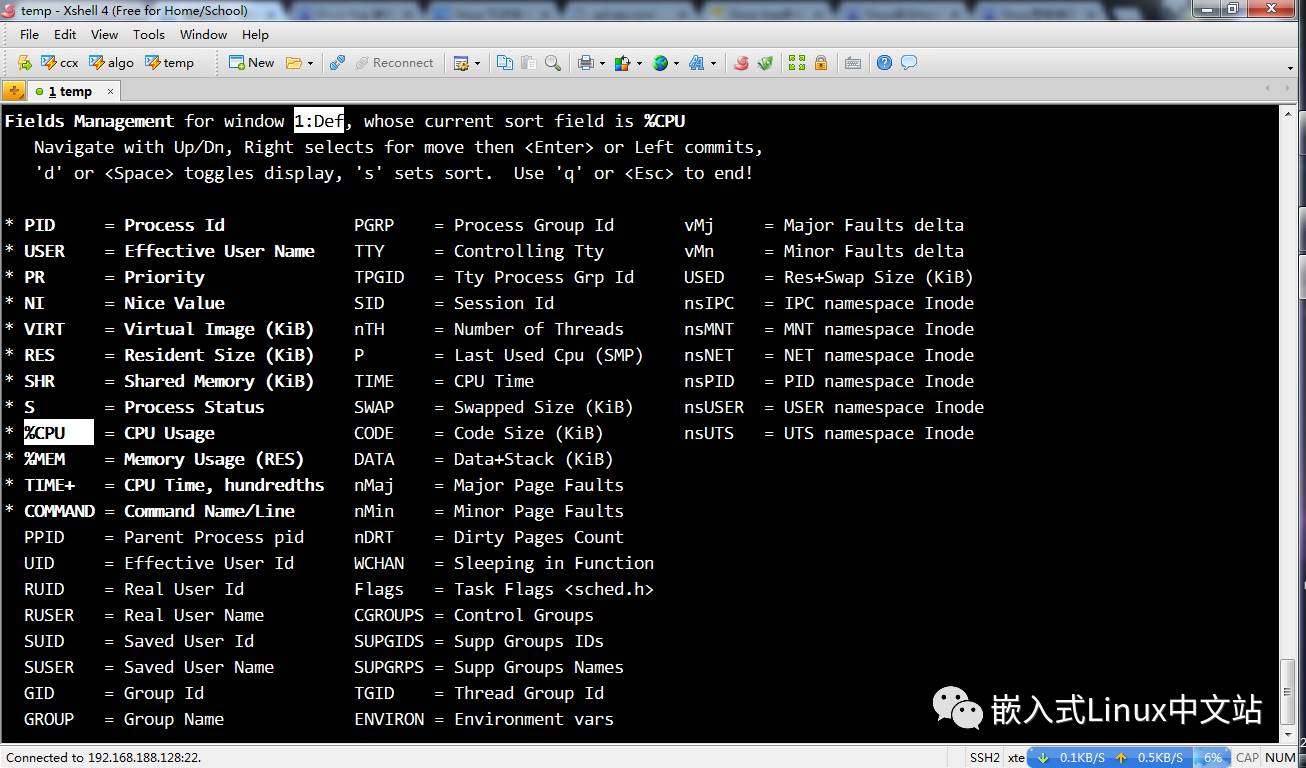Image resolution: width=1306 pixels, height=768 pixels.
Task: Click the nTH Number of Threads field
Action: 489,329
